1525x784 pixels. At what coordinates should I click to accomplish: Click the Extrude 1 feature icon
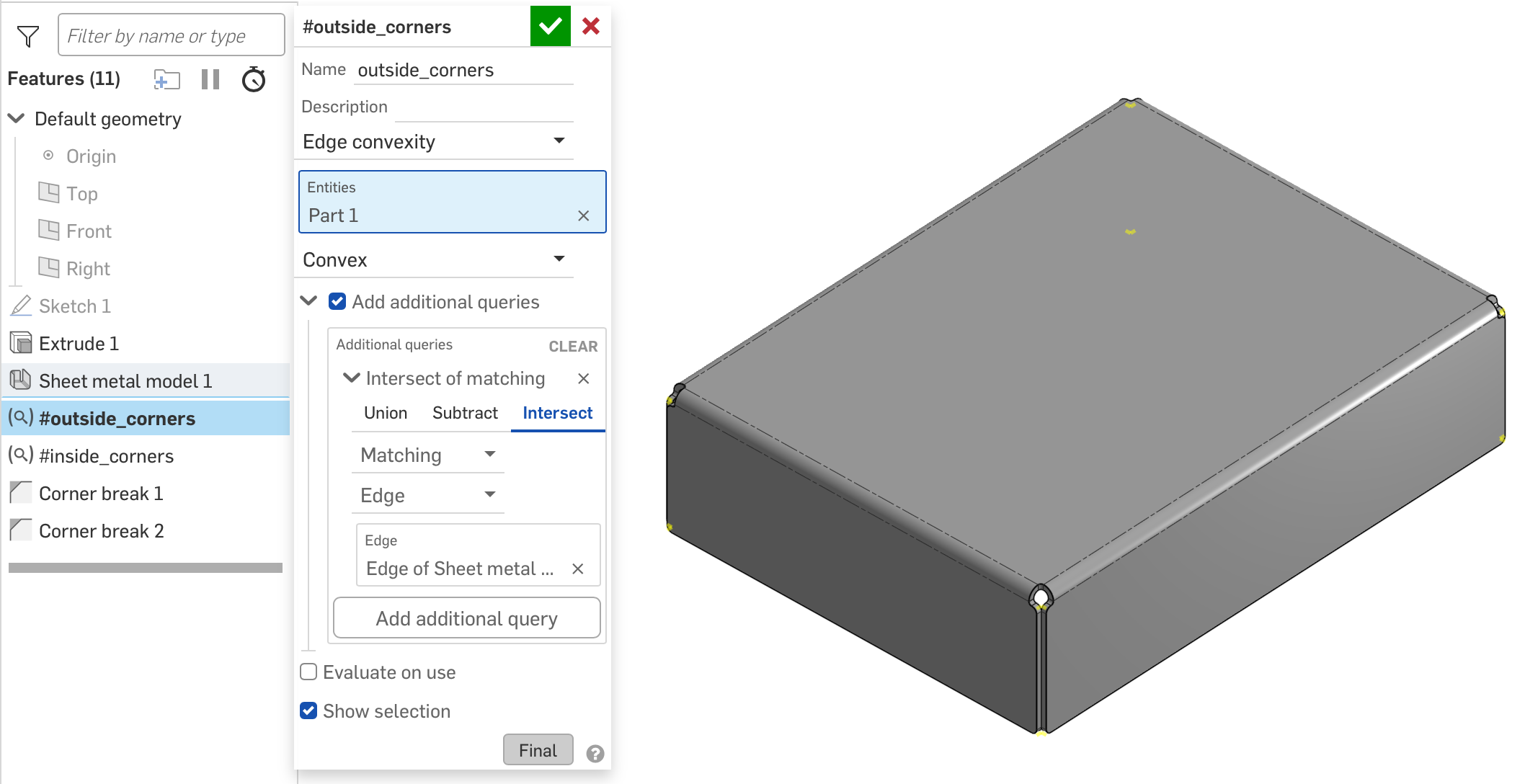point(22,343)
